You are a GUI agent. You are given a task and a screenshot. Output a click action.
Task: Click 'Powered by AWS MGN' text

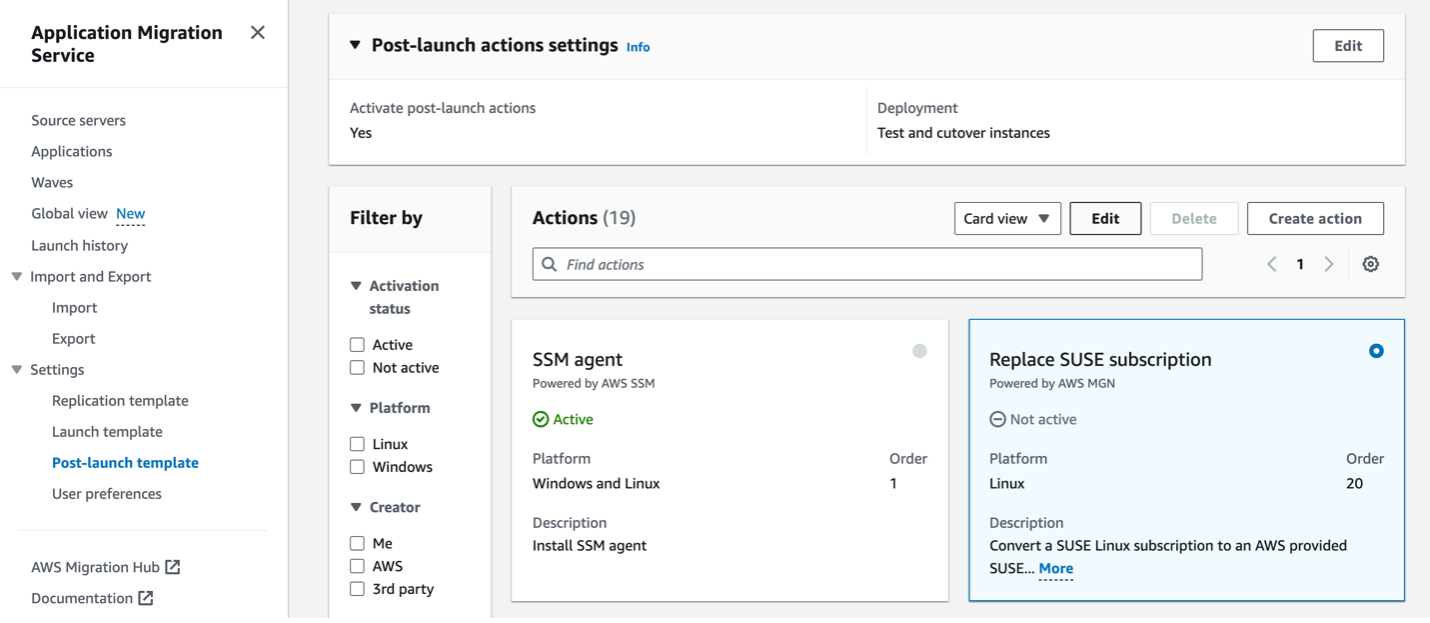(1052, 383)
